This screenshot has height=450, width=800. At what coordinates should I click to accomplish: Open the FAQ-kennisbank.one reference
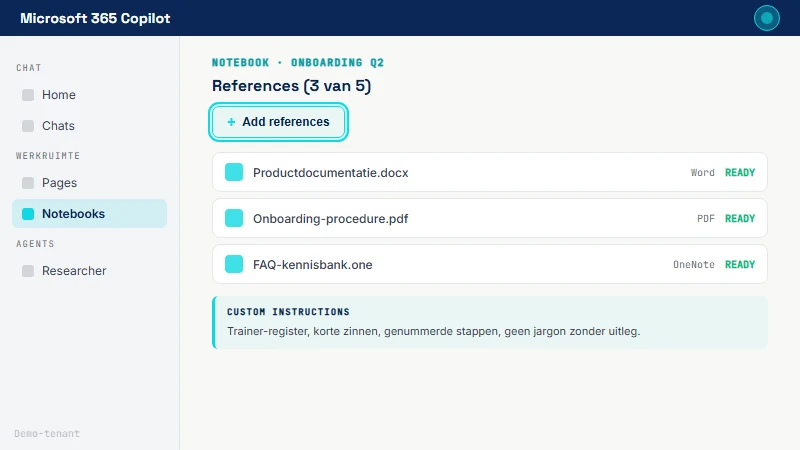tap(490, 264)
